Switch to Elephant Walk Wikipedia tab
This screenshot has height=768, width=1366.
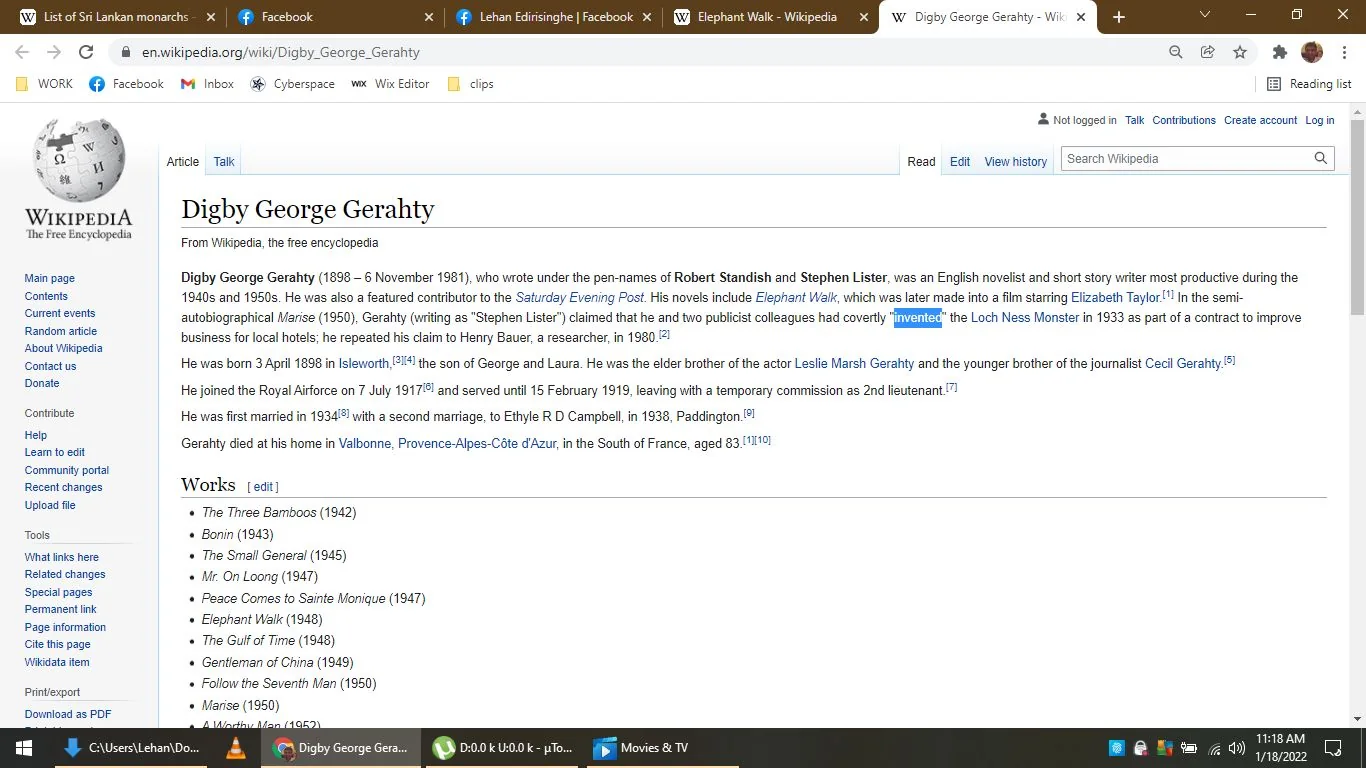coord(770,17)
